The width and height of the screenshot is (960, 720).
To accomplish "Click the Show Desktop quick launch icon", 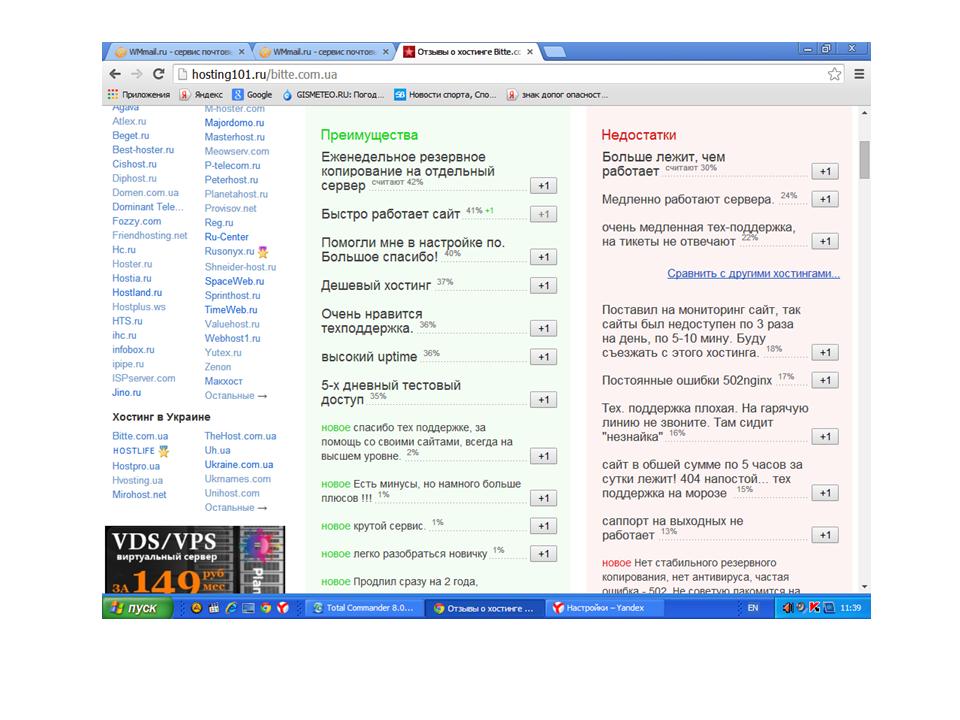I will 248,608.
